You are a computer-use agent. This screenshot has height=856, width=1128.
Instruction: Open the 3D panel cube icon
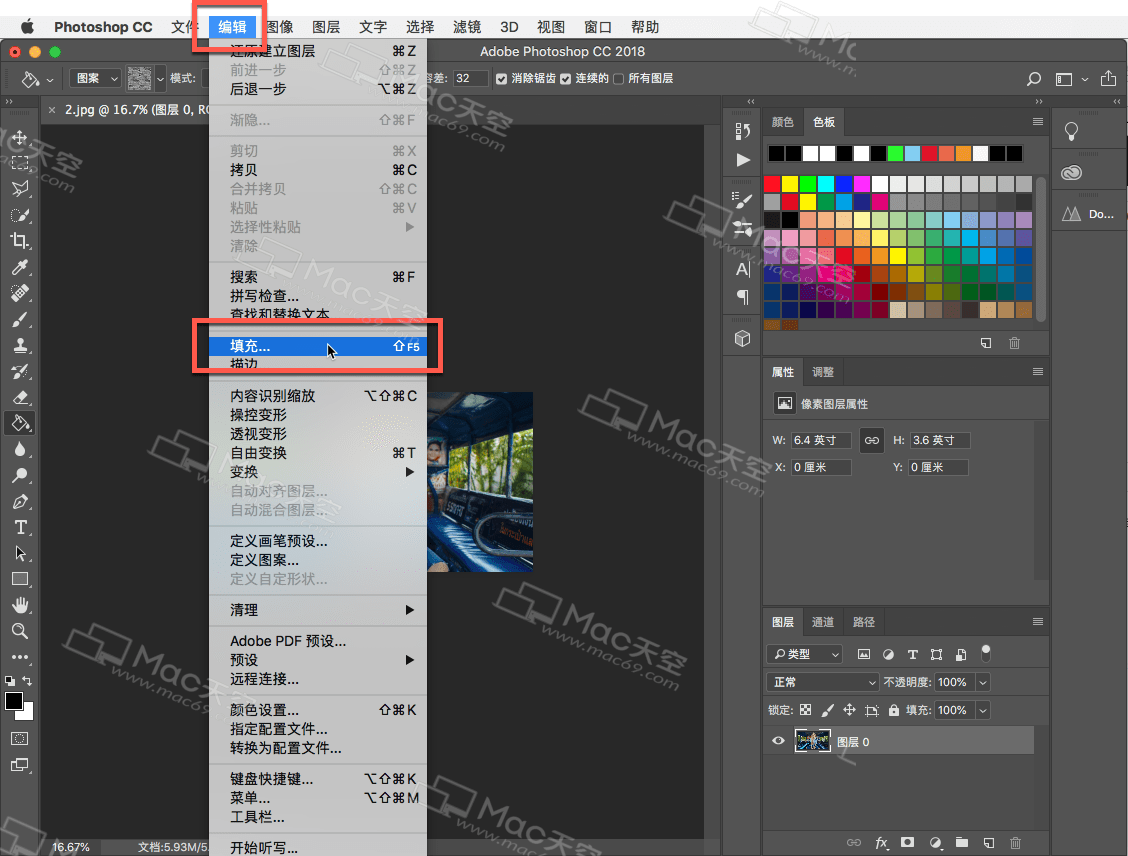[x=742, y=339]
